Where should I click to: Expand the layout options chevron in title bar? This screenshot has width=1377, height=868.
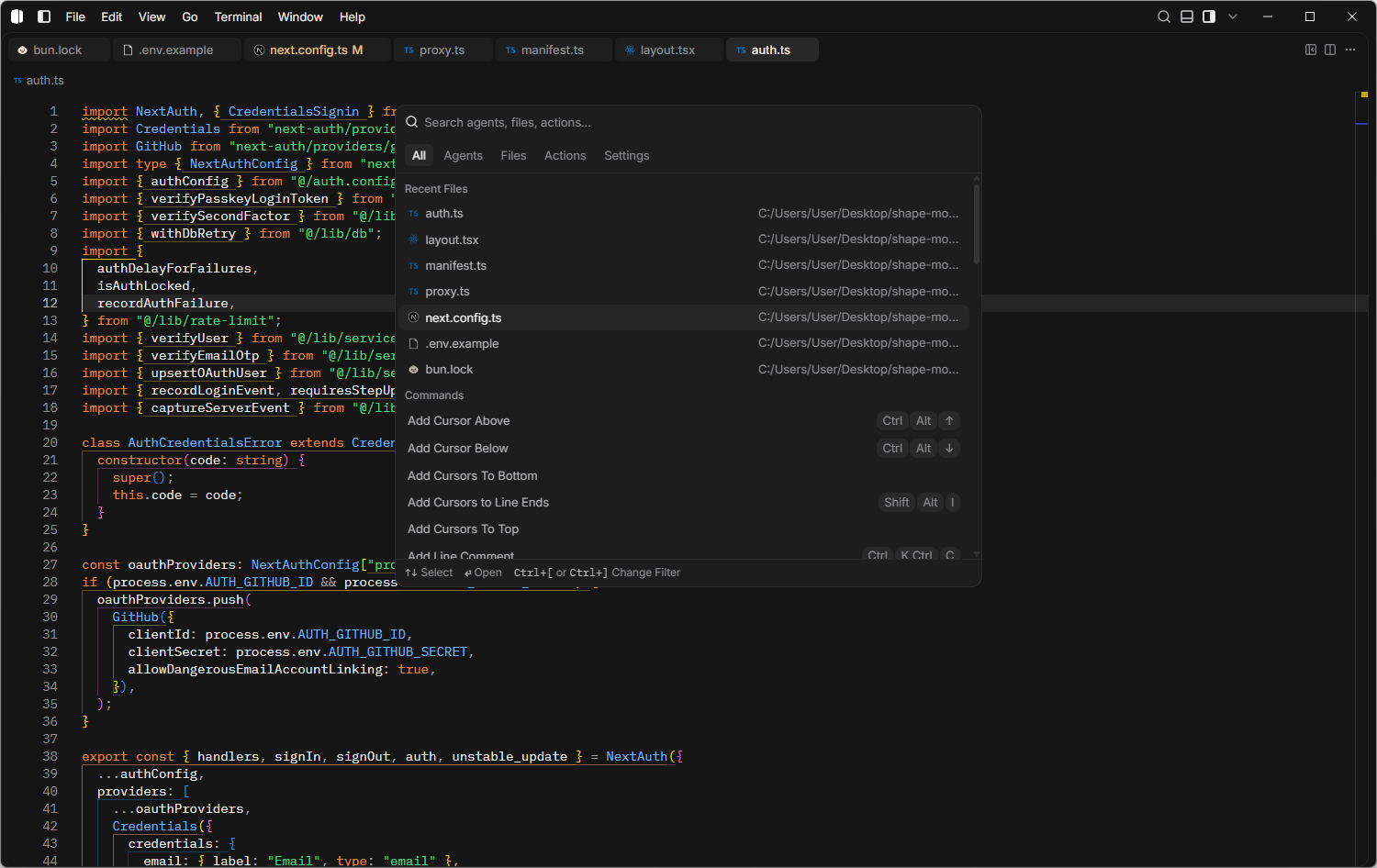click(x=1233, y=17)
